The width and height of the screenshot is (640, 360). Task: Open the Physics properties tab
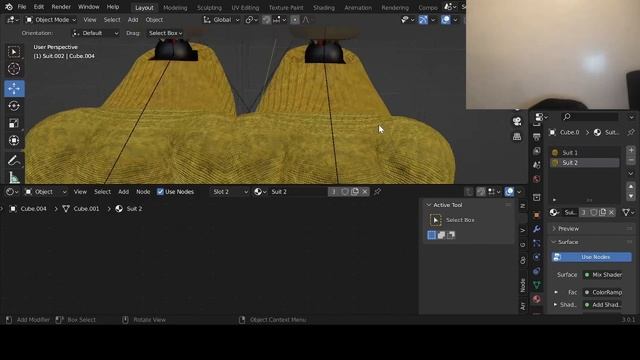tap(537, 257)
